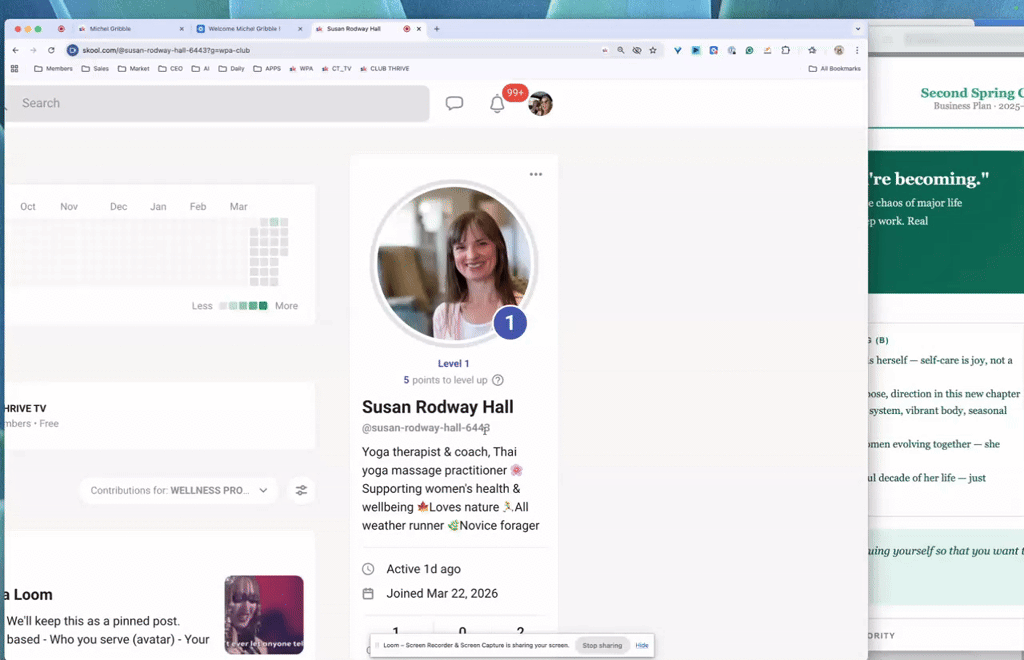Open the Daily bookmark folder
1024x660 pixels.
pyautogui.click(x=231, y=69)
